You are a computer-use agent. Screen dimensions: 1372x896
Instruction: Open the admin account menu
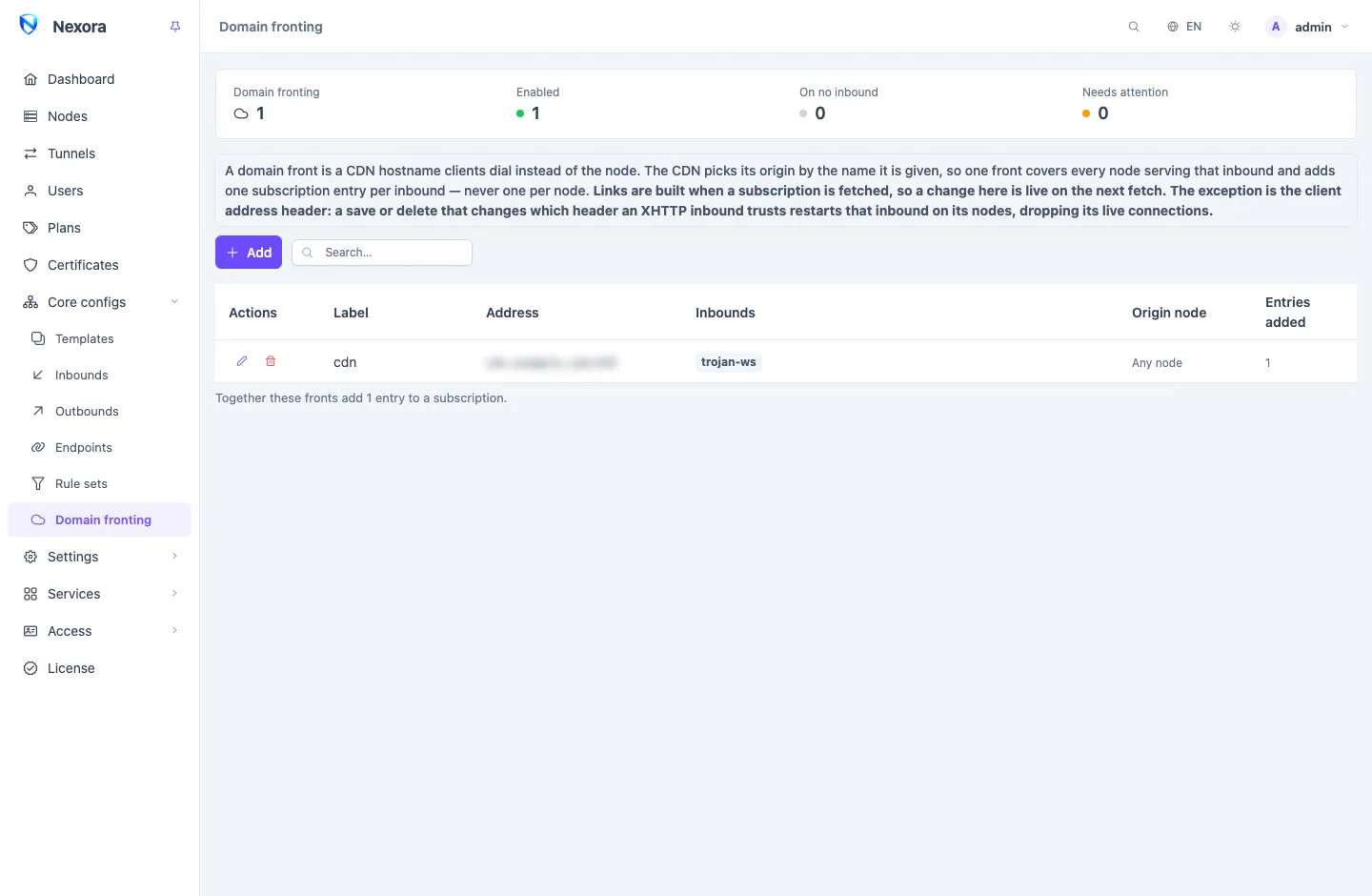(1307, 27)
